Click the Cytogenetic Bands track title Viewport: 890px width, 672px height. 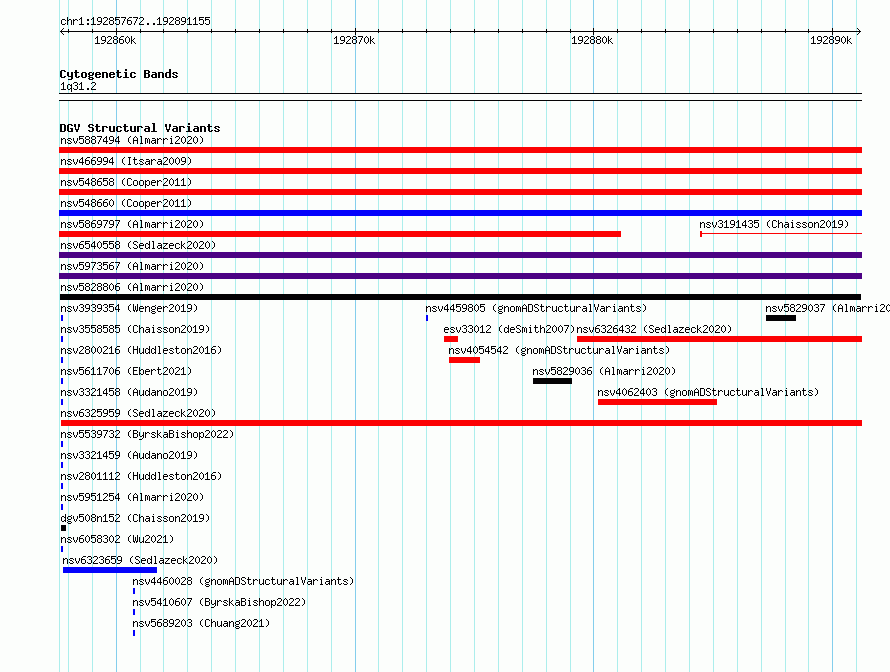(119, 74)
